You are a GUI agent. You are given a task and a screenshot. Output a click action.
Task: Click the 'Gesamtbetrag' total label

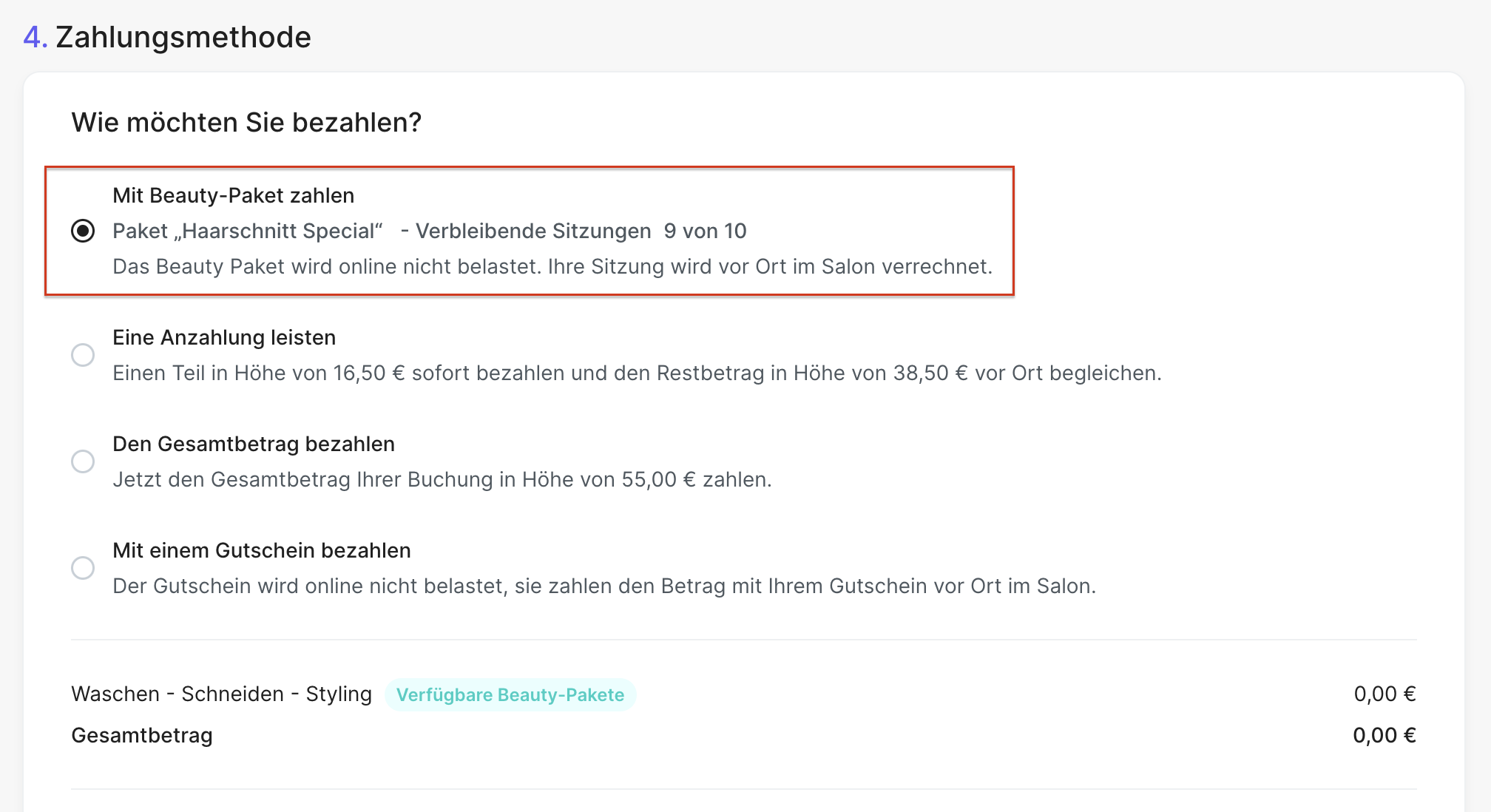(x=142, y=735)
